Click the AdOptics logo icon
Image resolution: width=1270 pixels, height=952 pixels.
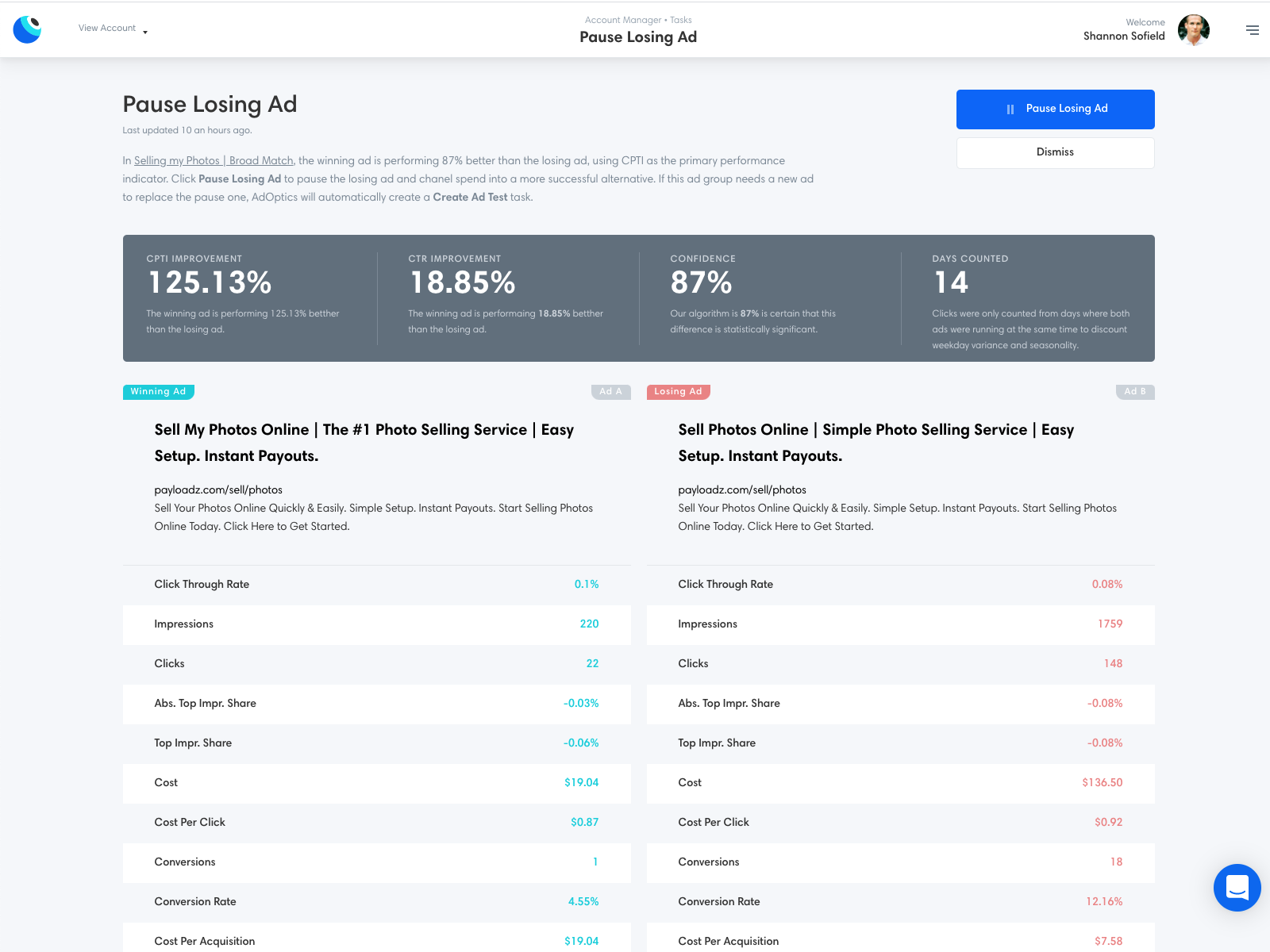28,29
